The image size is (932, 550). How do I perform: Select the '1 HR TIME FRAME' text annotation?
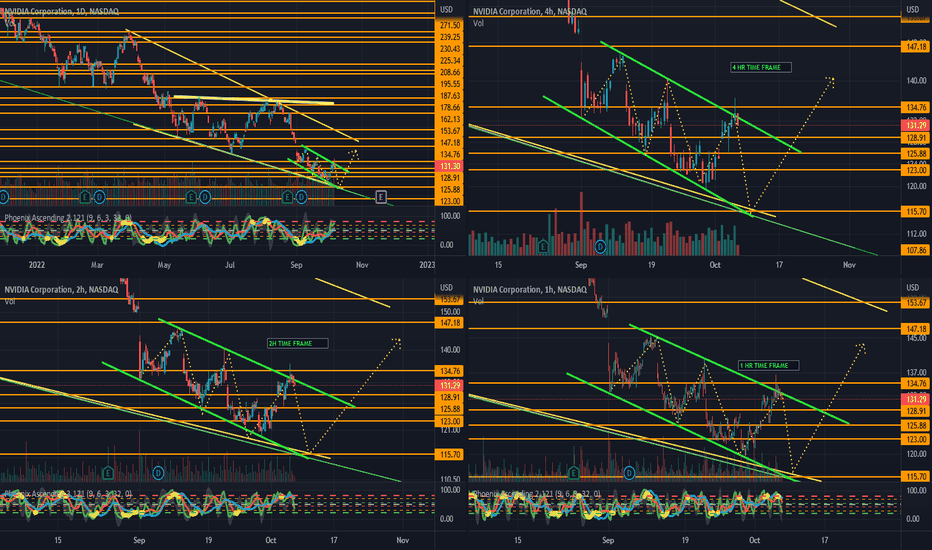(769, 365)
